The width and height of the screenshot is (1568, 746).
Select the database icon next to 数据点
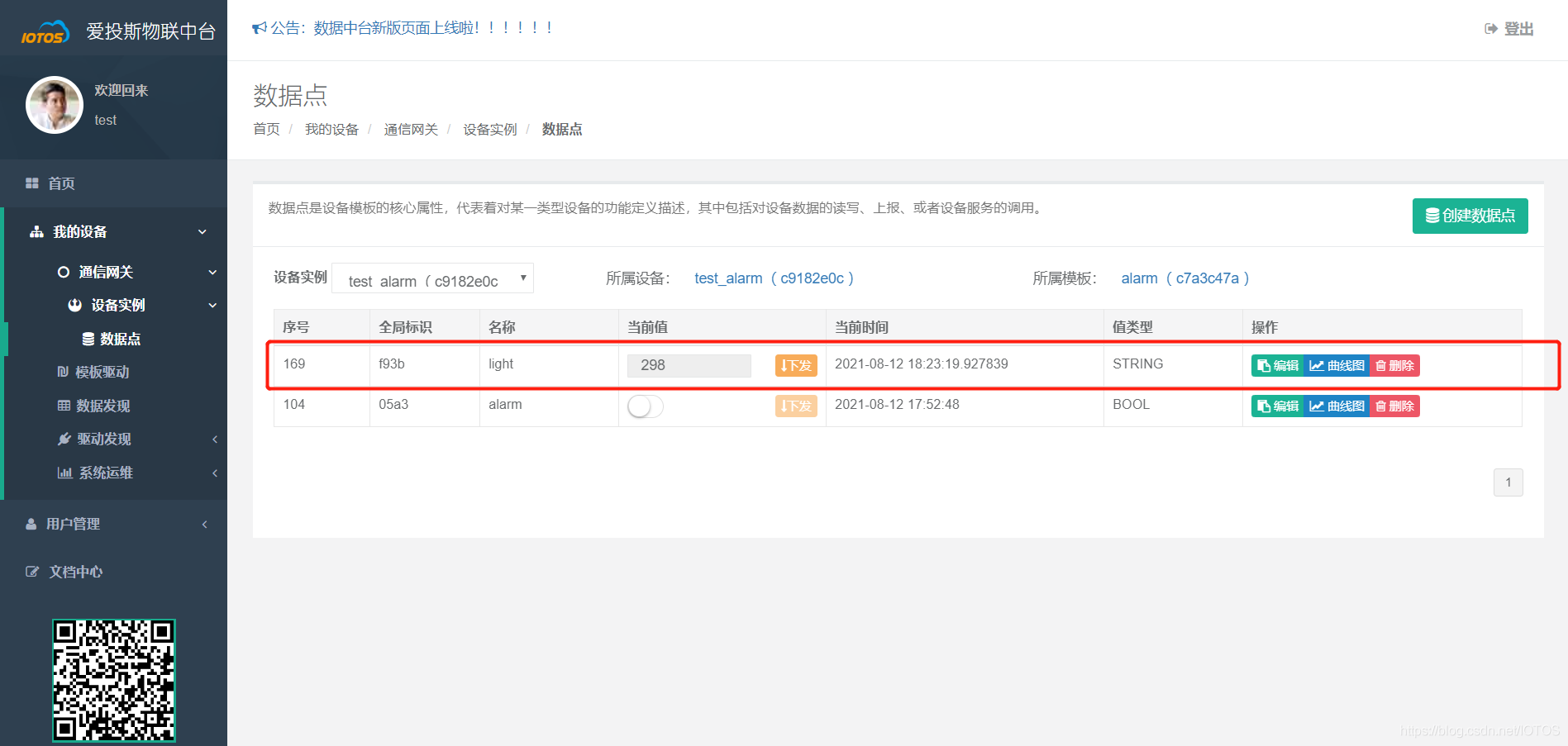87,339
